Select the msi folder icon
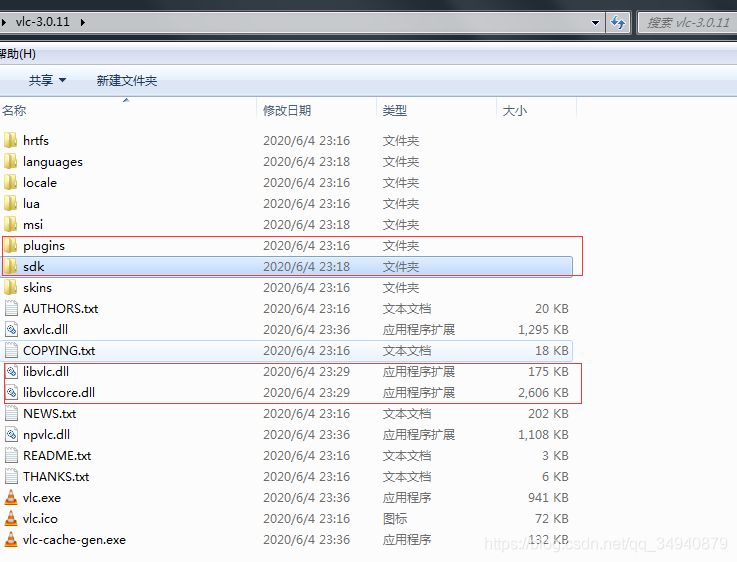Screen dimensions: 737x562 (x=10, y=225)
